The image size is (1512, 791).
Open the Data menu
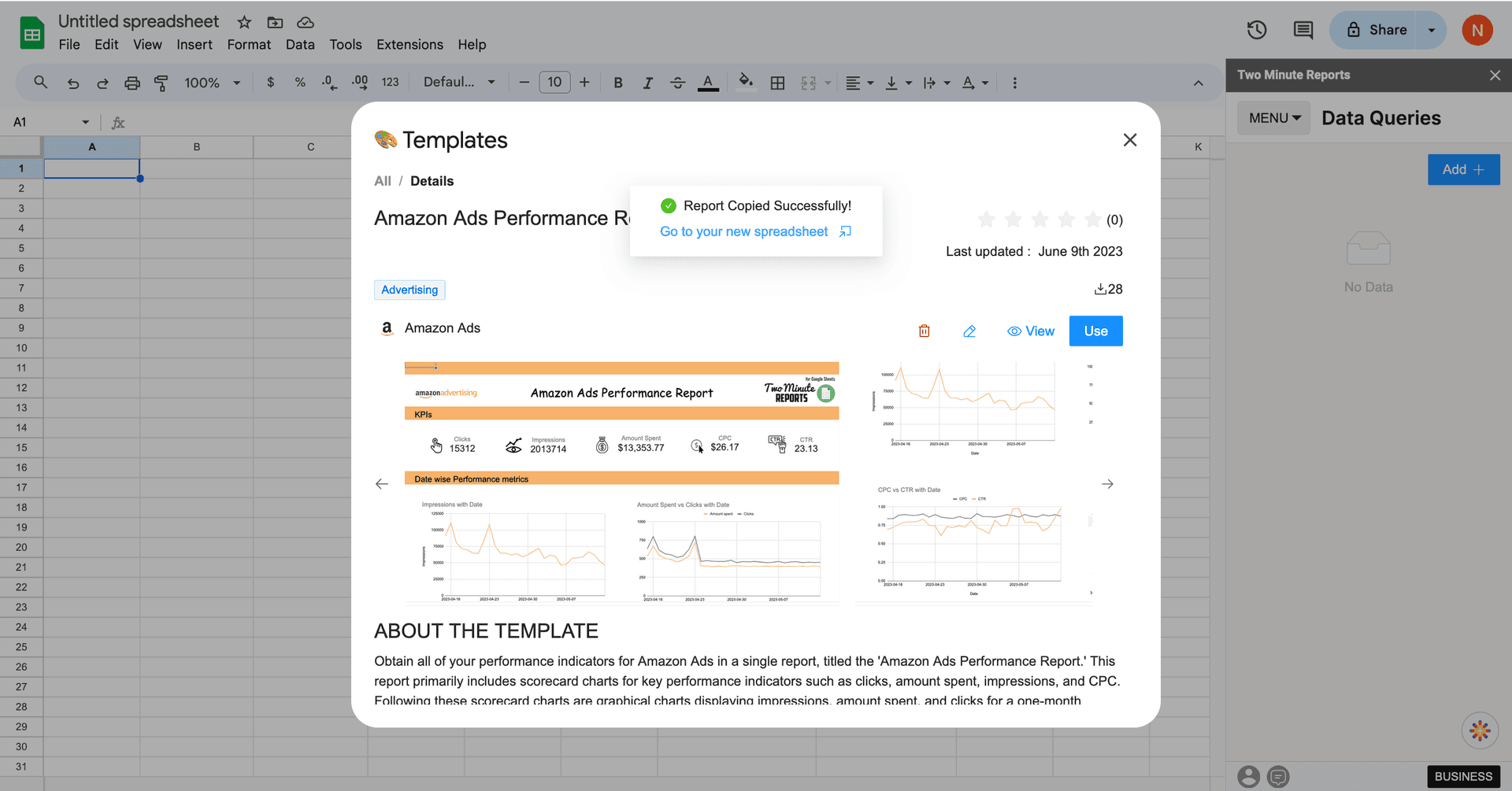(x=300, y=44)
